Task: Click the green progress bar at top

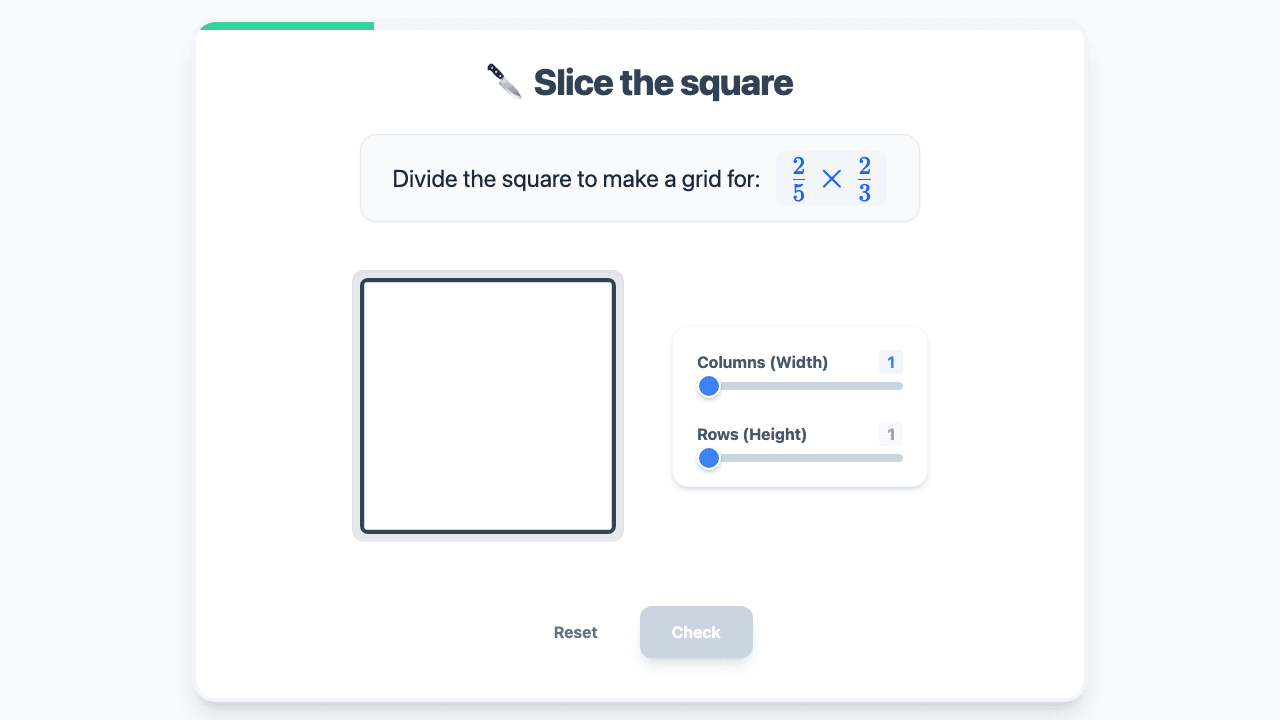Action: [x=285, y=25]
